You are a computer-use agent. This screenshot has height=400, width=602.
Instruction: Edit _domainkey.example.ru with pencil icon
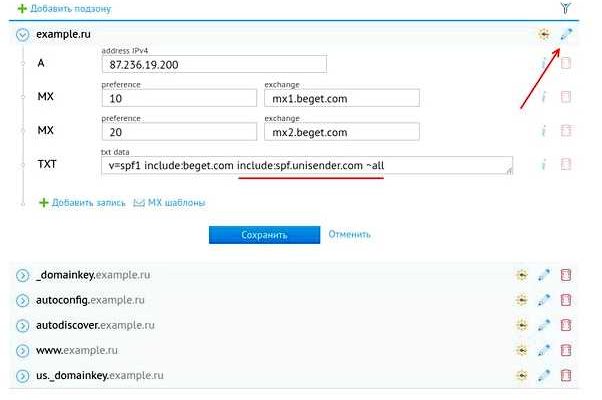pos(544,275)
